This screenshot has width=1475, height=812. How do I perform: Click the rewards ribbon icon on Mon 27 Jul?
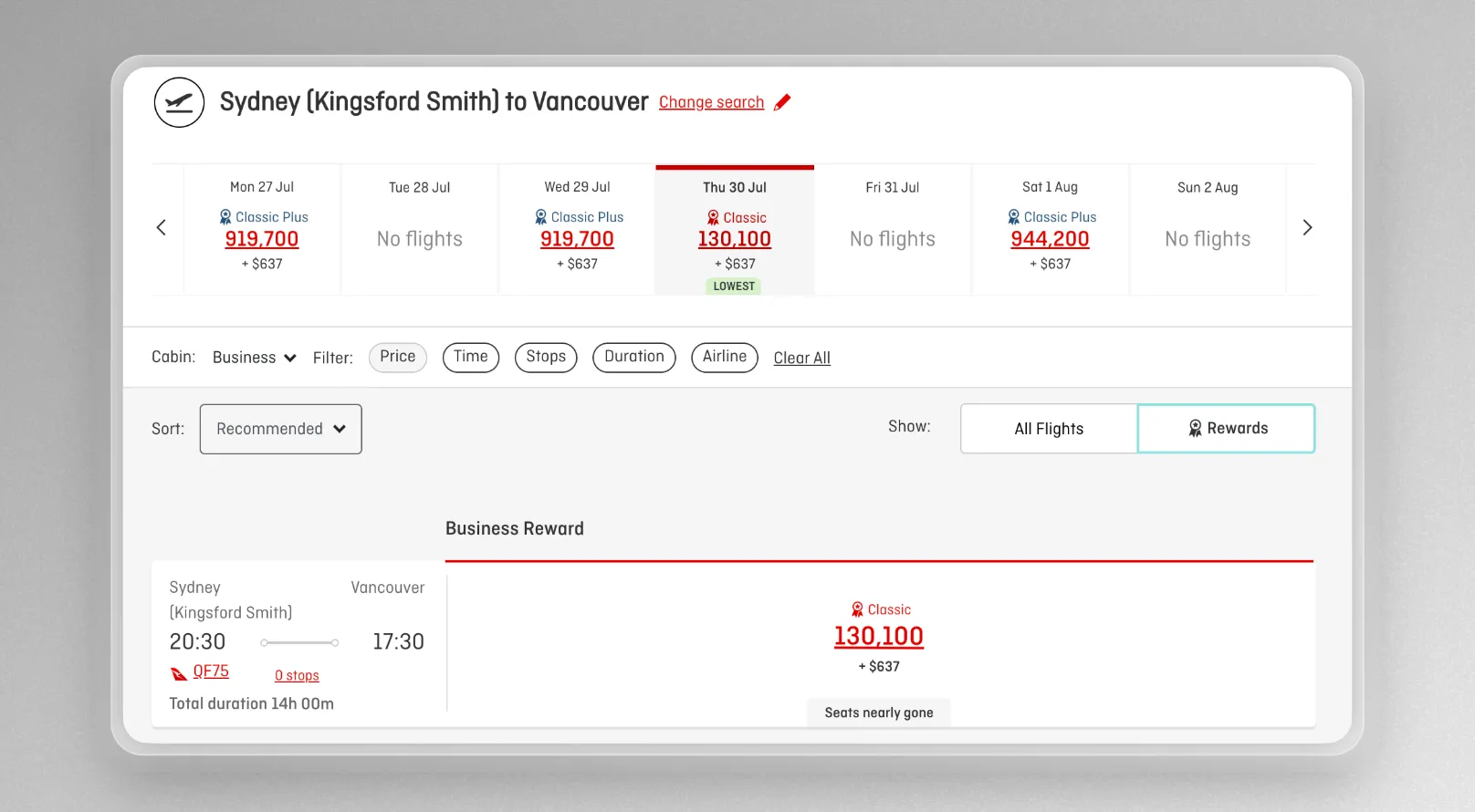(x=225, y=217)
